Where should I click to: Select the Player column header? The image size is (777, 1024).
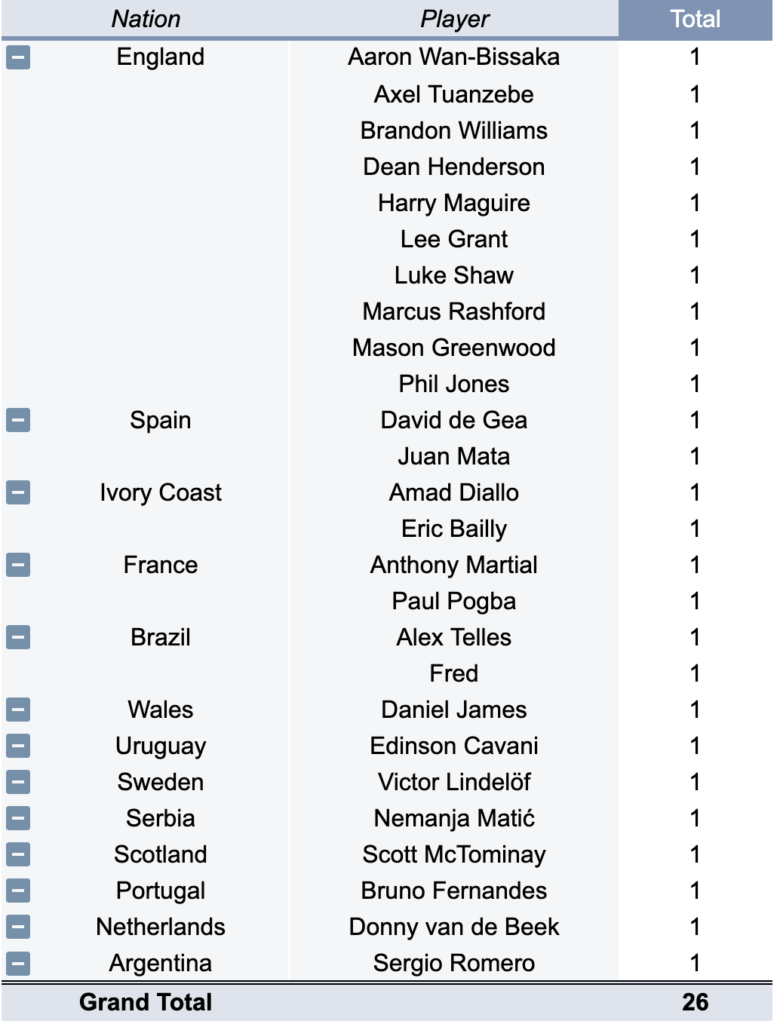[454, 19]
